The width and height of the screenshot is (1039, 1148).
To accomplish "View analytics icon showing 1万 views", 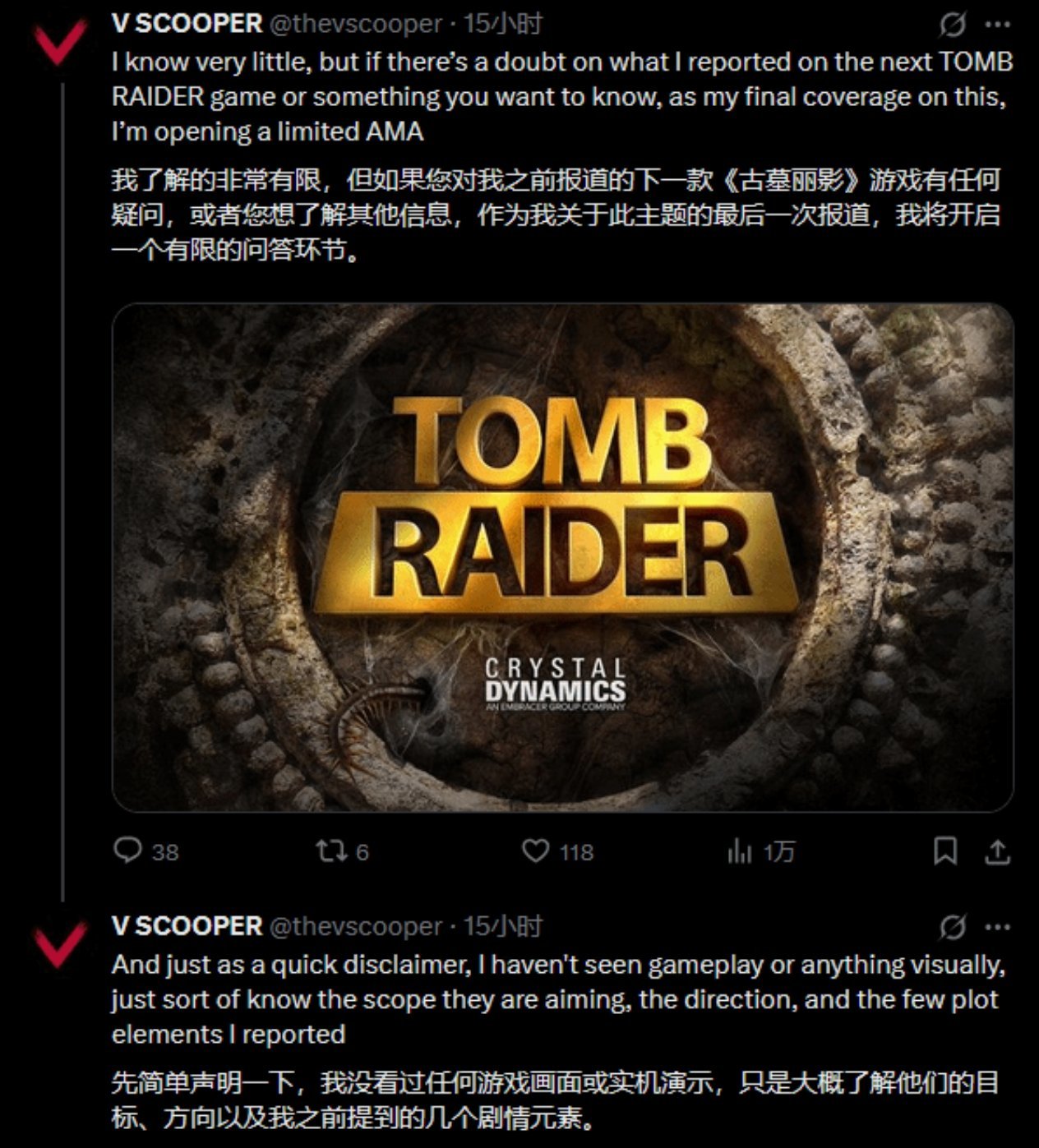I will (x=739, y=851).
